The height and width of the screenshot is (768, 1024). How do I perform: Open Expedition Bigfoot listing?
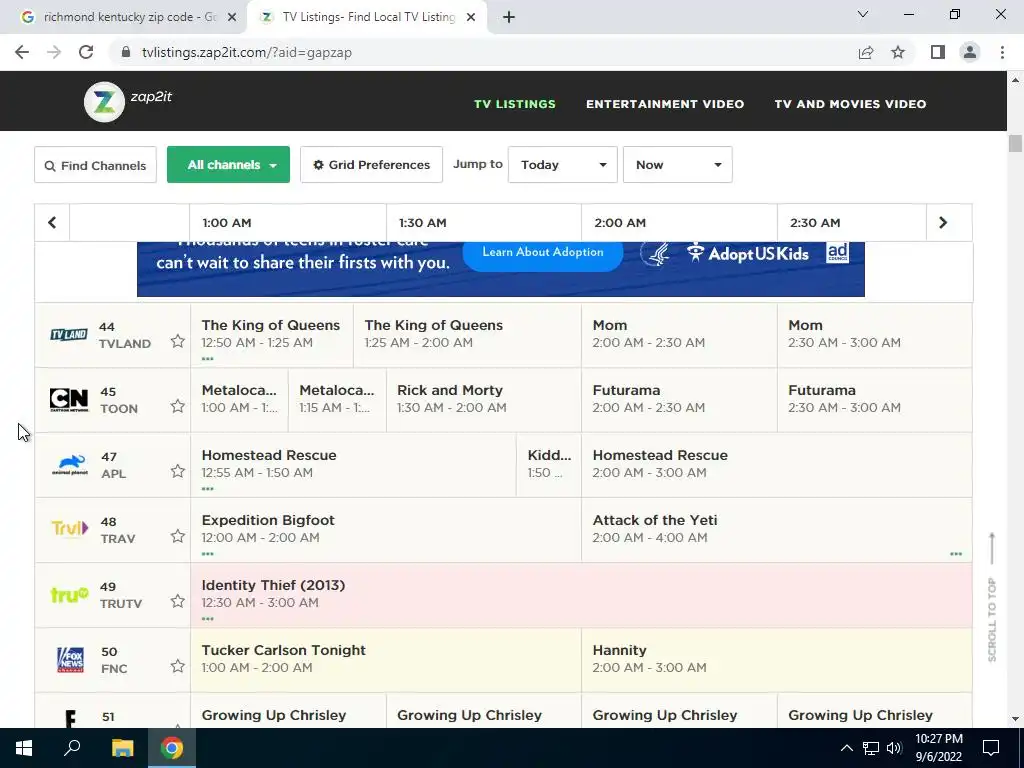[x=385, y=530]
